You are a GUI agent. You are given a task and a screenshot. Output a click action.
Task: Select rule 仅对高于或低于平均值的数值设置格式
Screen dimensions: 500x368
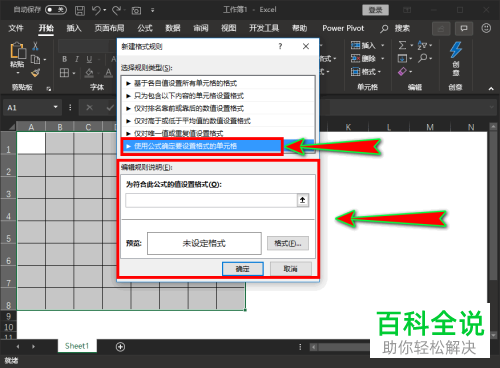click(x=218, y=121)
